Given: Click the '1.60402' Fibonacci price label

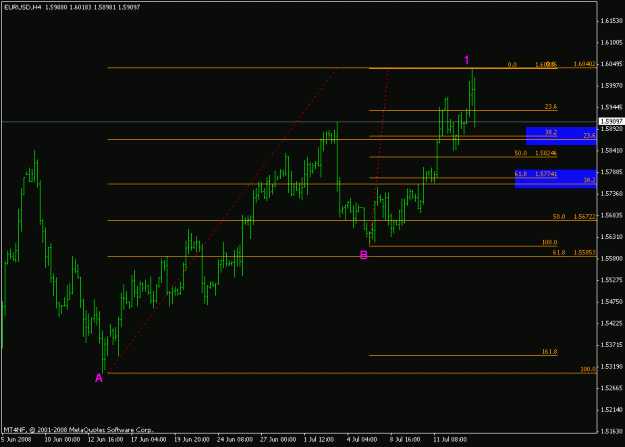Looking at the screenshot, I should point(585,64).
